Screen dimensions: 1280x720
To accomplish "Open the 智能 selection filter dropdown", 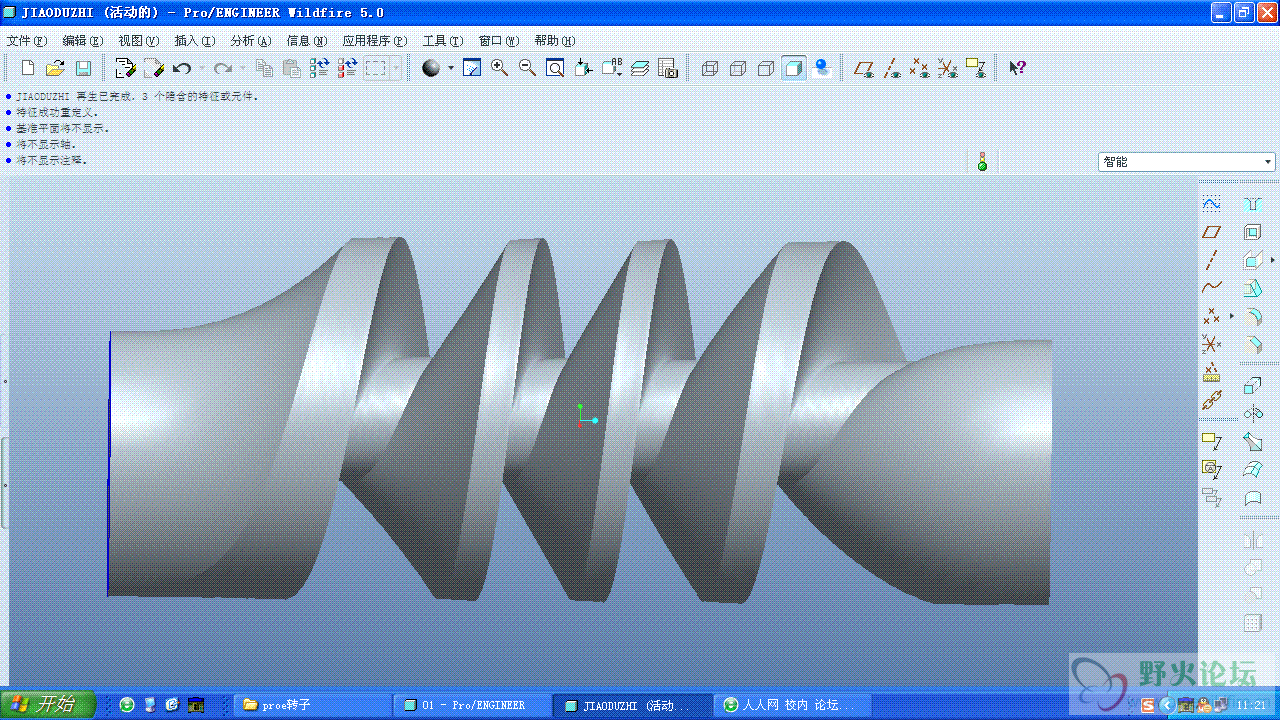I will tap(1187, 162).
